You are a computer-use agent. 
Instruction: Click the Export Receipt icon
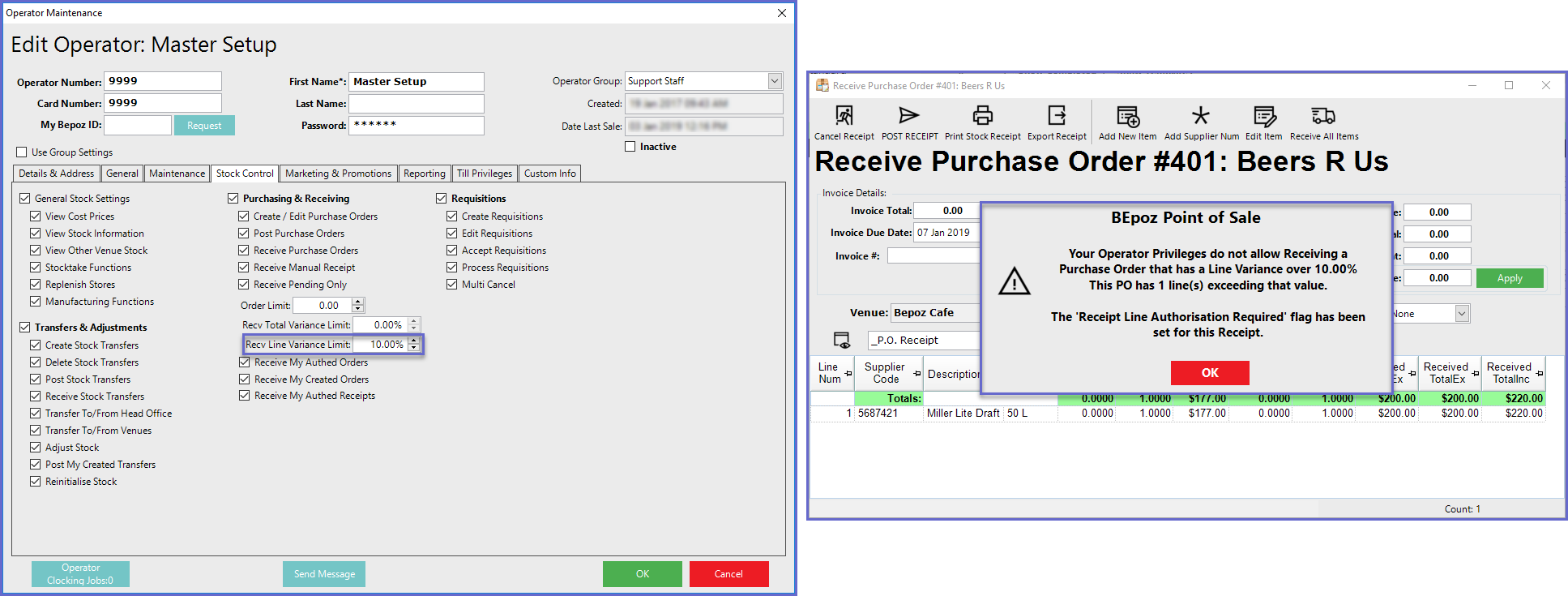click(x=1057, y=115)
